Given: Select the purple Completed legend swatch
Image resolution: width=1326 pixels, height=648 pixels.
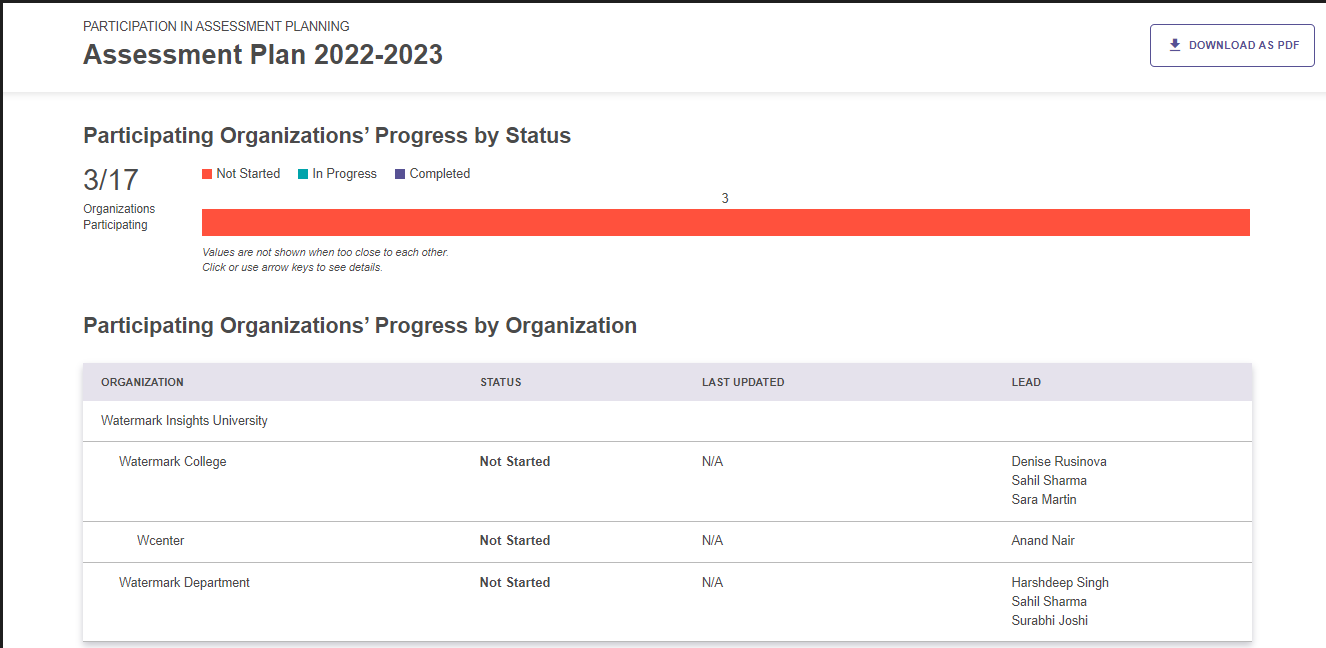Looking at the screenshot, I should click(400, 174).
